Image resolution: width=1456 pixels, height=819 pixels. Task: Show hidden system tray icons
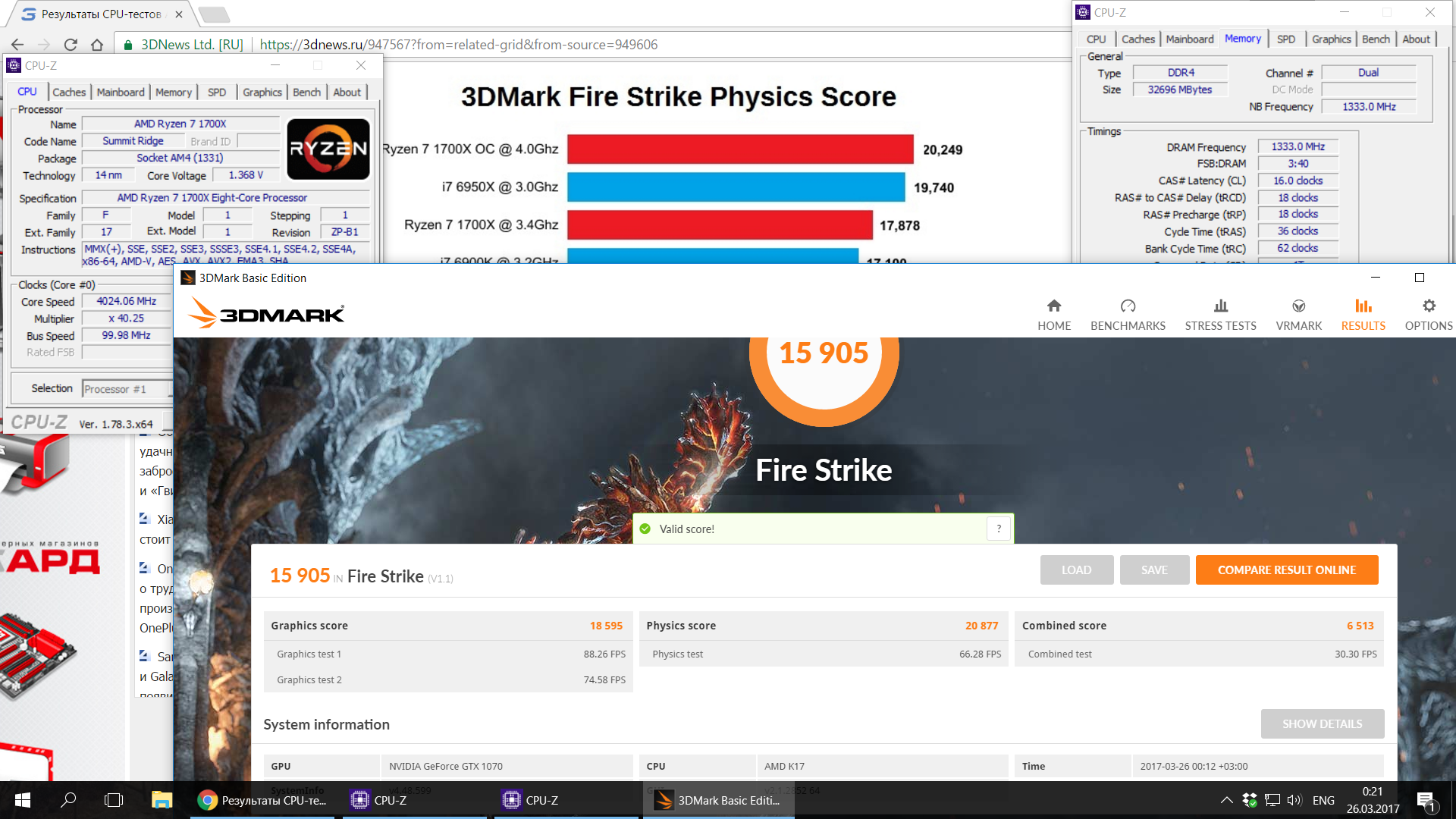1225,800
